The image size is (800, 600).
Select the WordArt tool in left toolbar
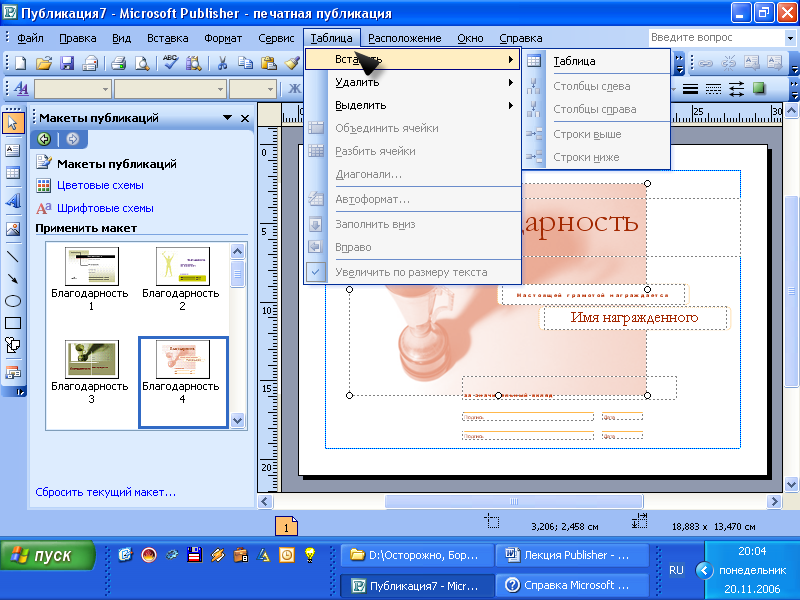point(13,200)
